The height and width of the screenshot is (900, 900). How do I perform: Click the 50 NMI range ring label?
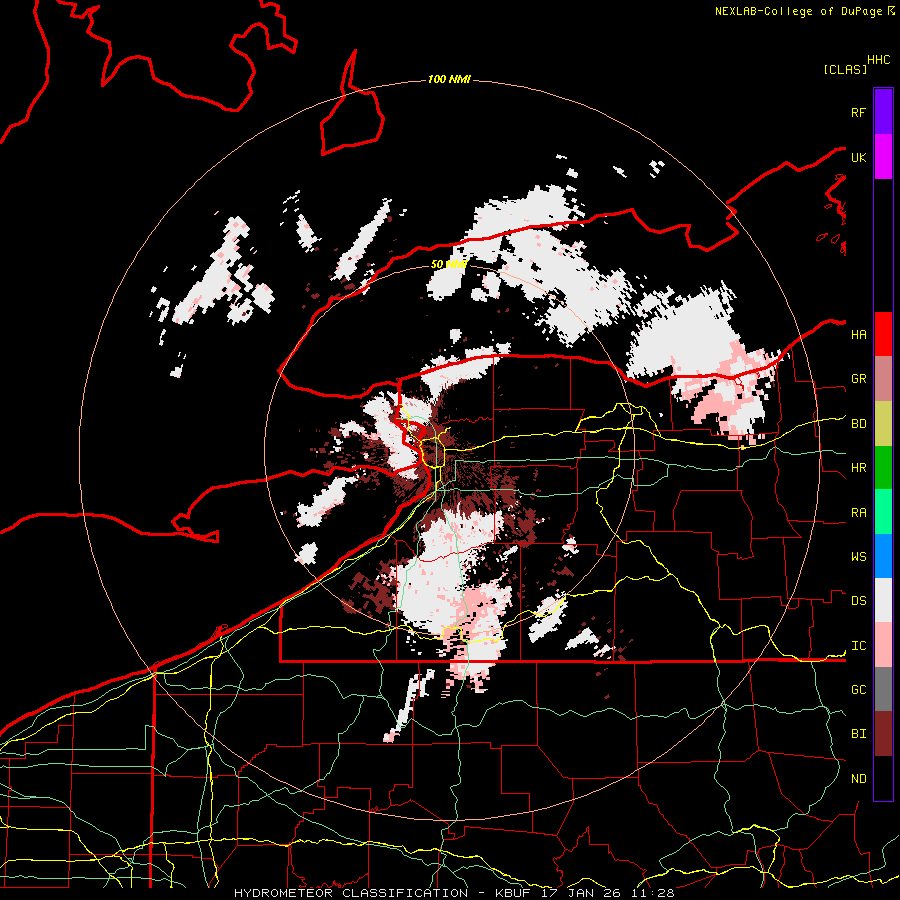click(449, 265)
